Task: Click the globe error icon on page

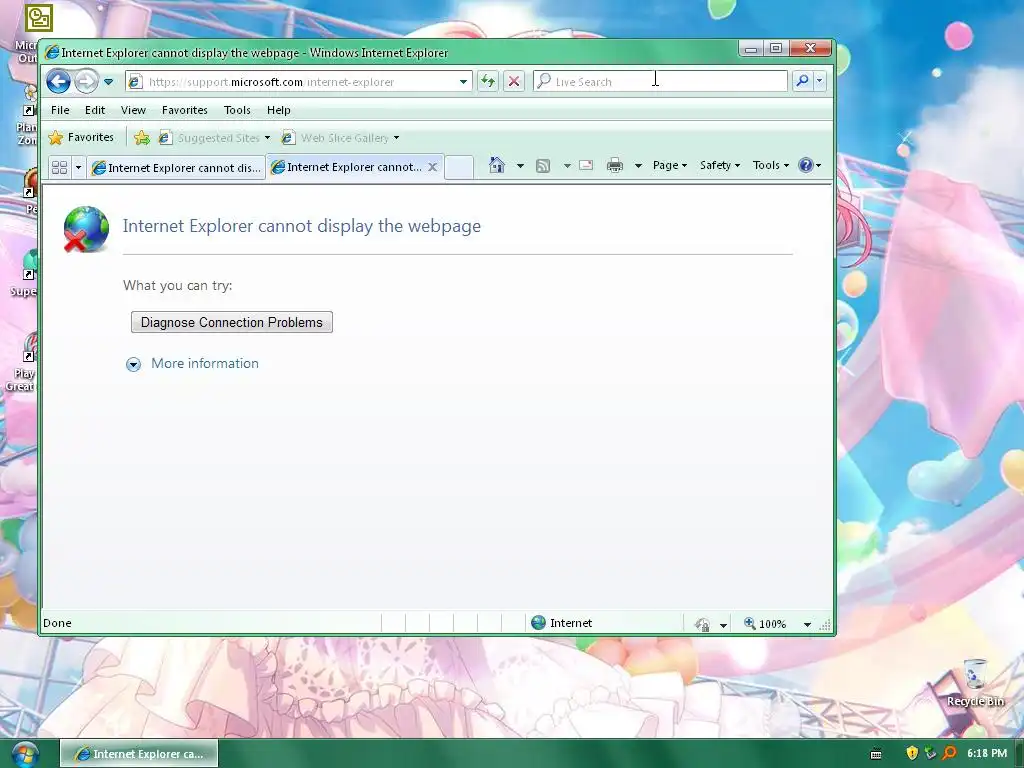Action: (x=86, y=229)
